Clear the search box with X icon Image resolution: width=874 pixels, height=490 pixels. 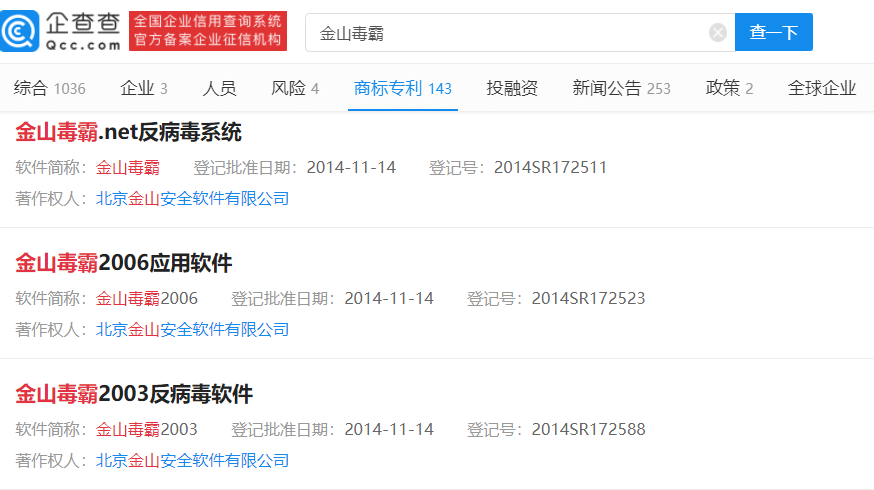tap(717, 33)
